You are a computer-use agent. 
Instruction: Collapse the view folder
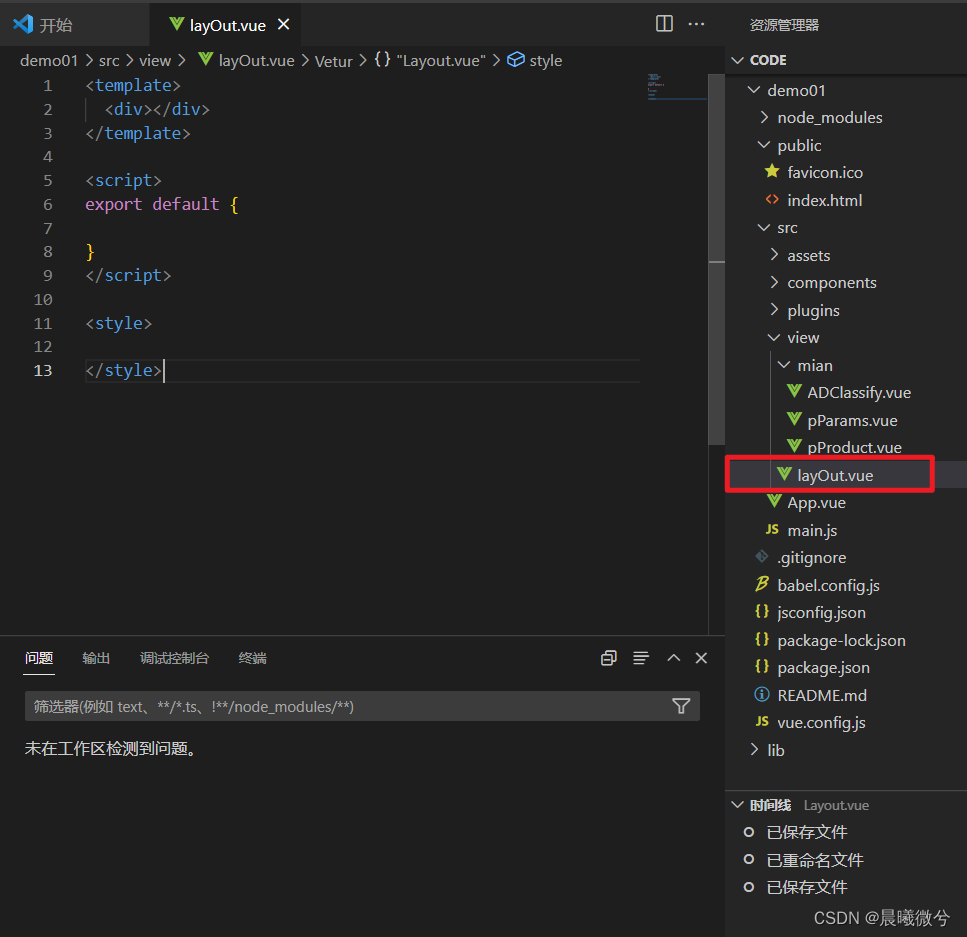tap(774, 337)
